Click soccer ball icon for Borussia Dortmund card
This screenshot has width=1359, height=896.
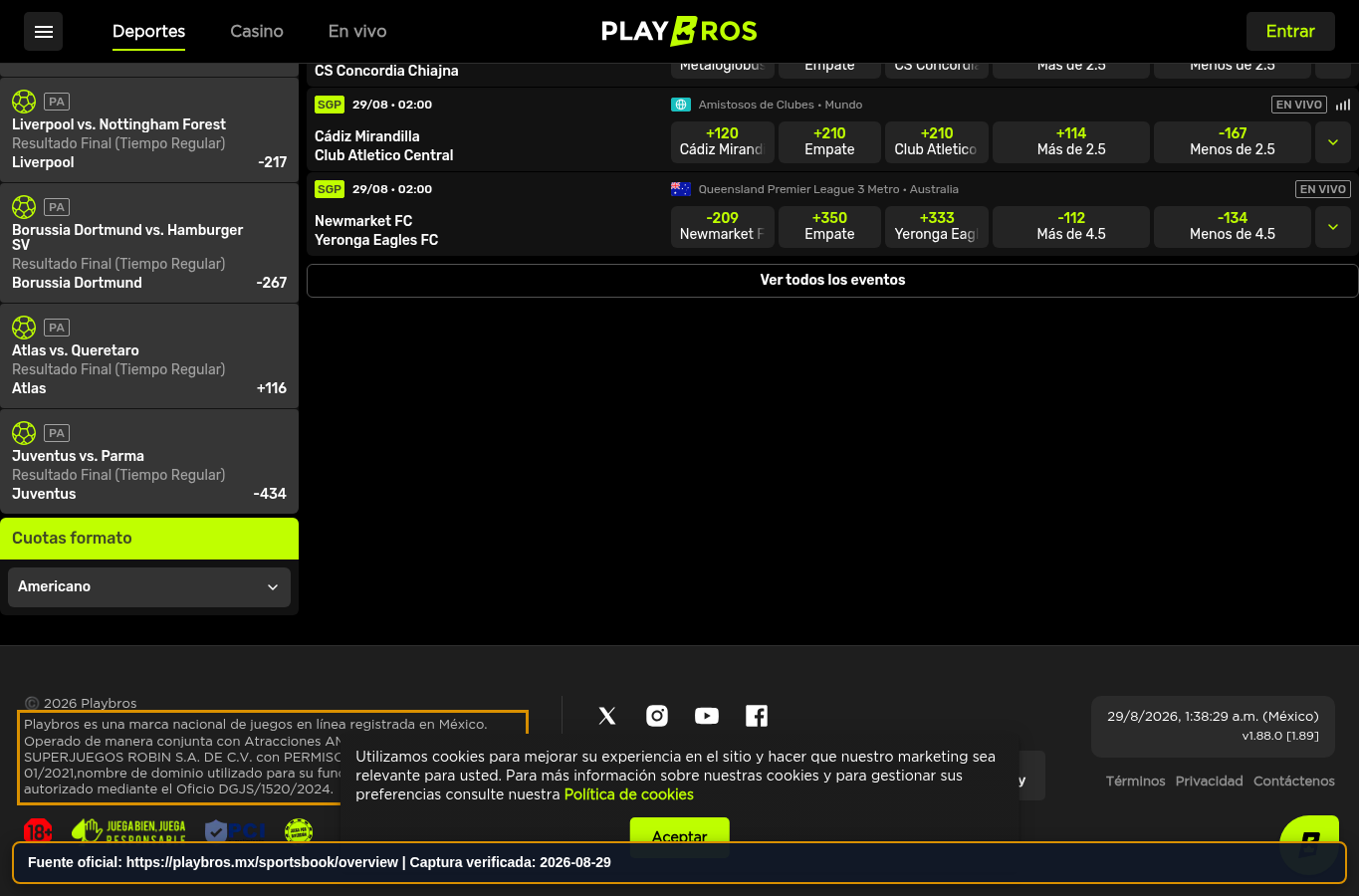tap(24, 207)
